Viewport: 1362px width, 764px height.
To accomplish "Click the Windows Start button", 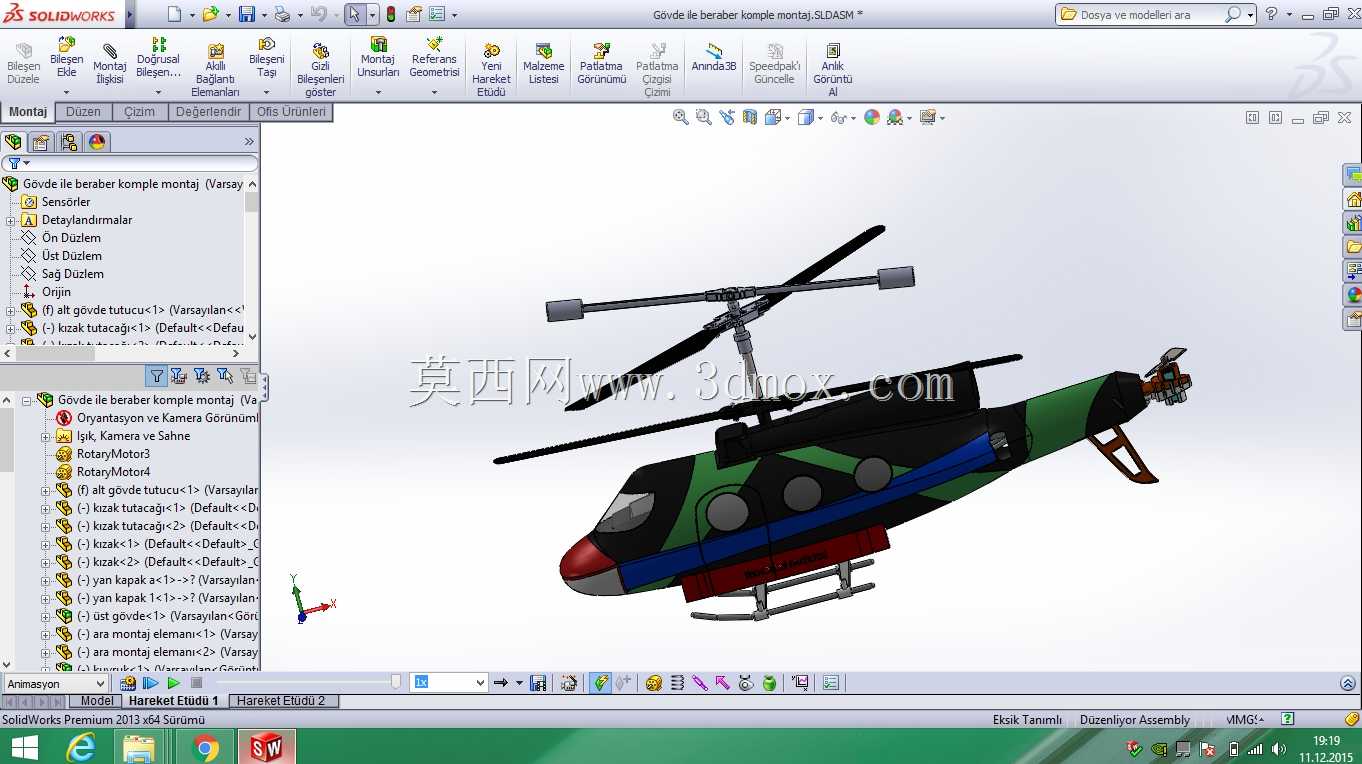I will (24, 747).
